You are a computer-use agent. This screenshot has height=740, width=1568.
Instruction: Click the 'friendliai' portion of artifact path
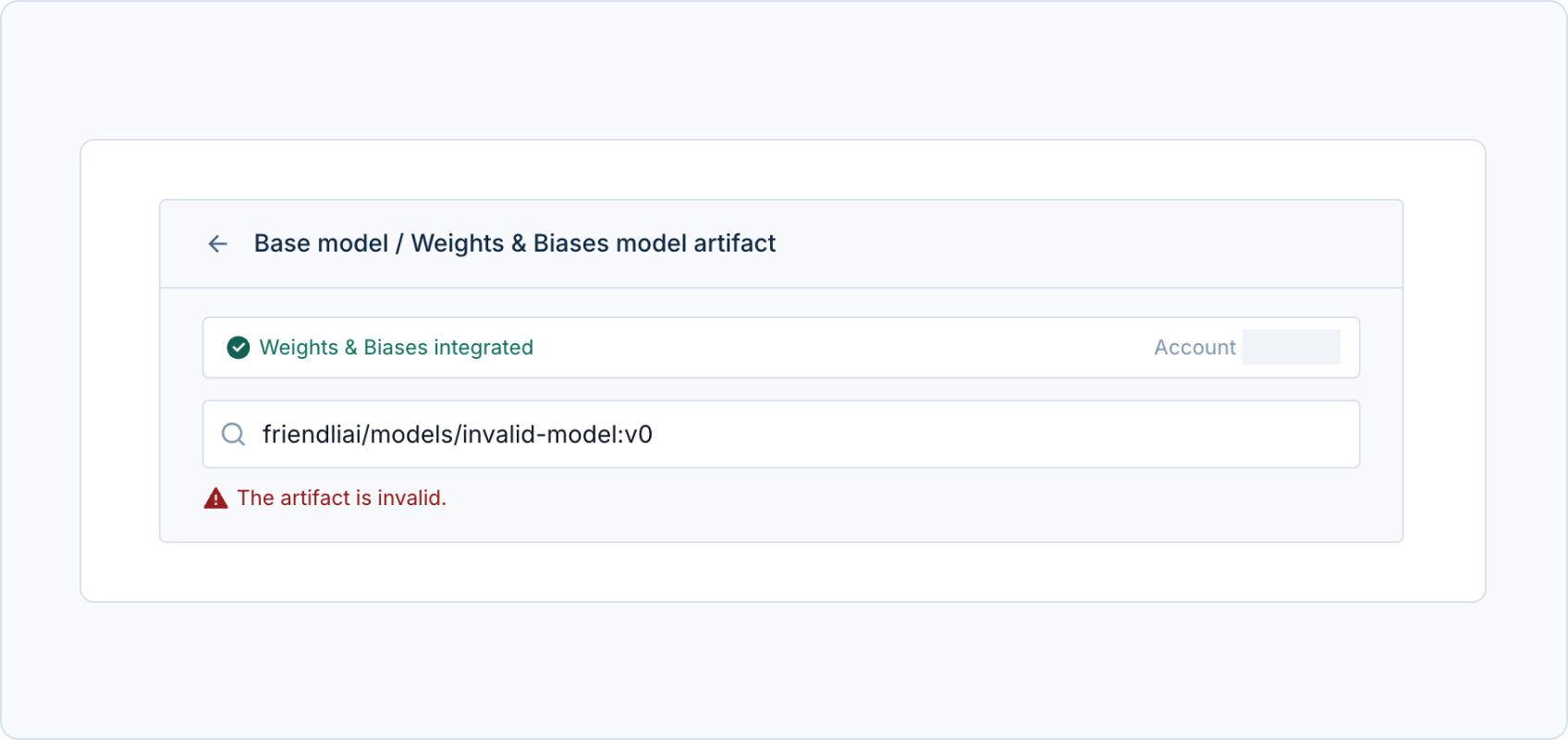(x=312, y=434)
